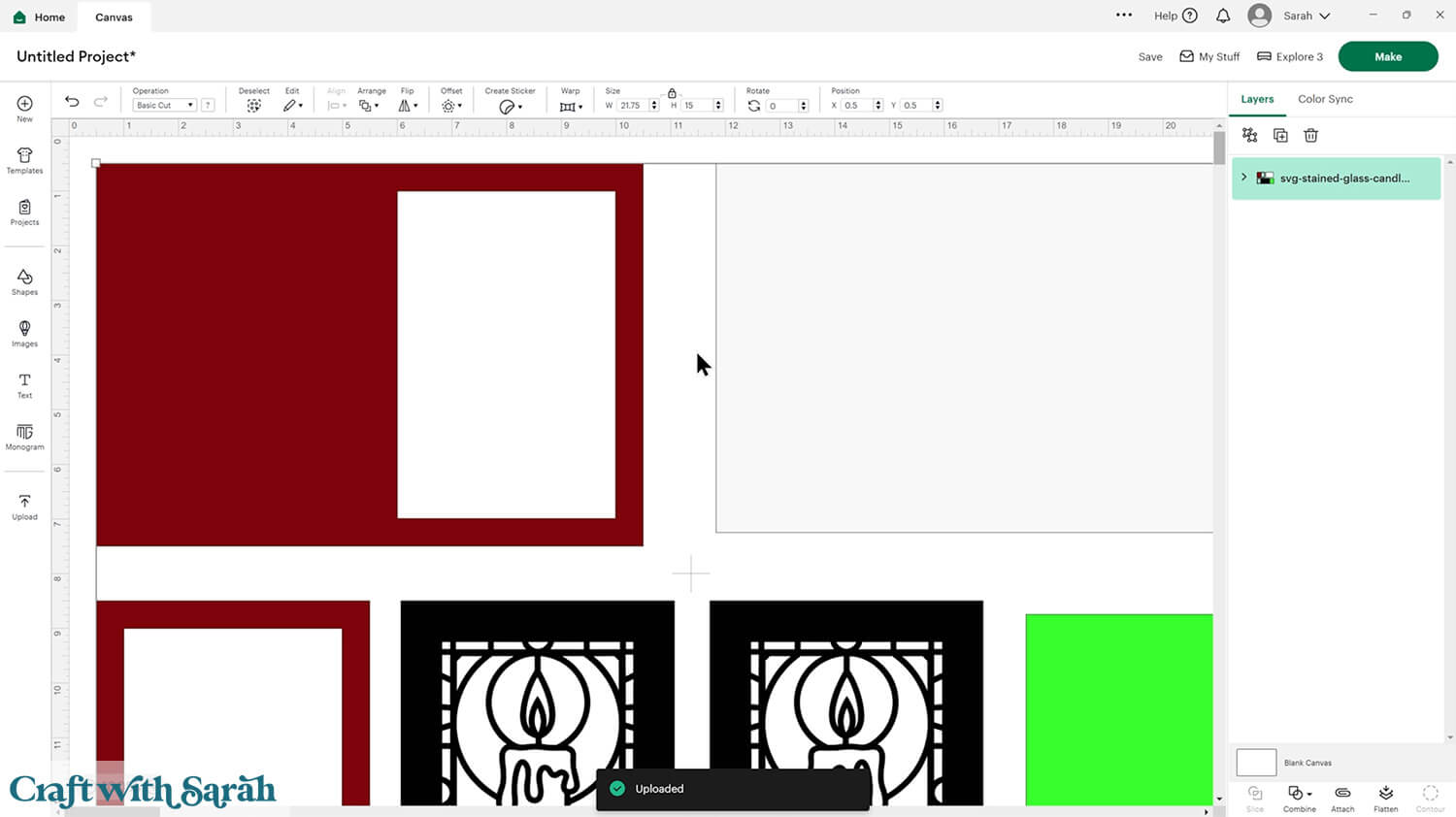The image size is (1456, 817).
Task: Click the Flatten tool
Action: [1385, 798]
